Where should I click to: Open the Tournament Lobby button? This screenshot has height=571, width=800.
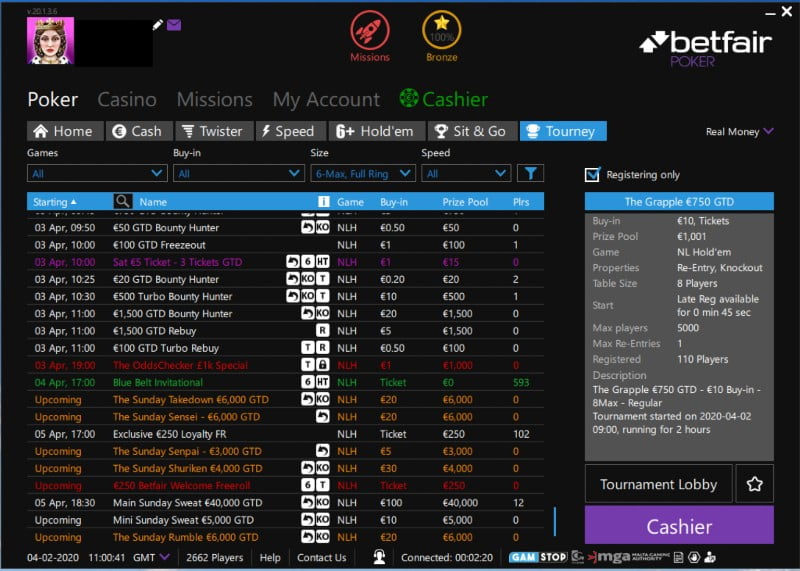(659, 484)
